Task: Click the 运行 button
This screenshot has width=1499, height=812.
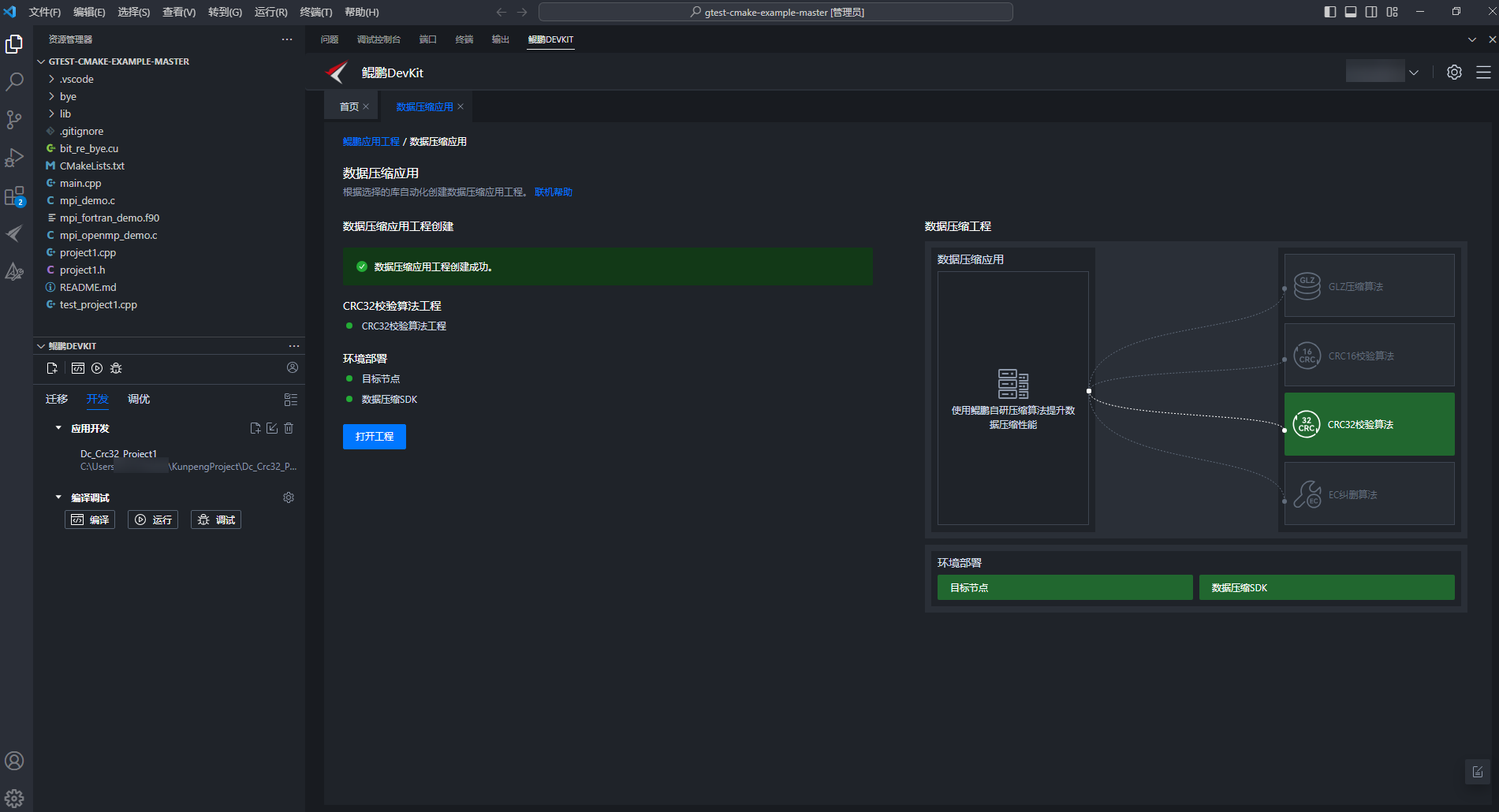Action: pyautogui.click(x=153, y=520)
